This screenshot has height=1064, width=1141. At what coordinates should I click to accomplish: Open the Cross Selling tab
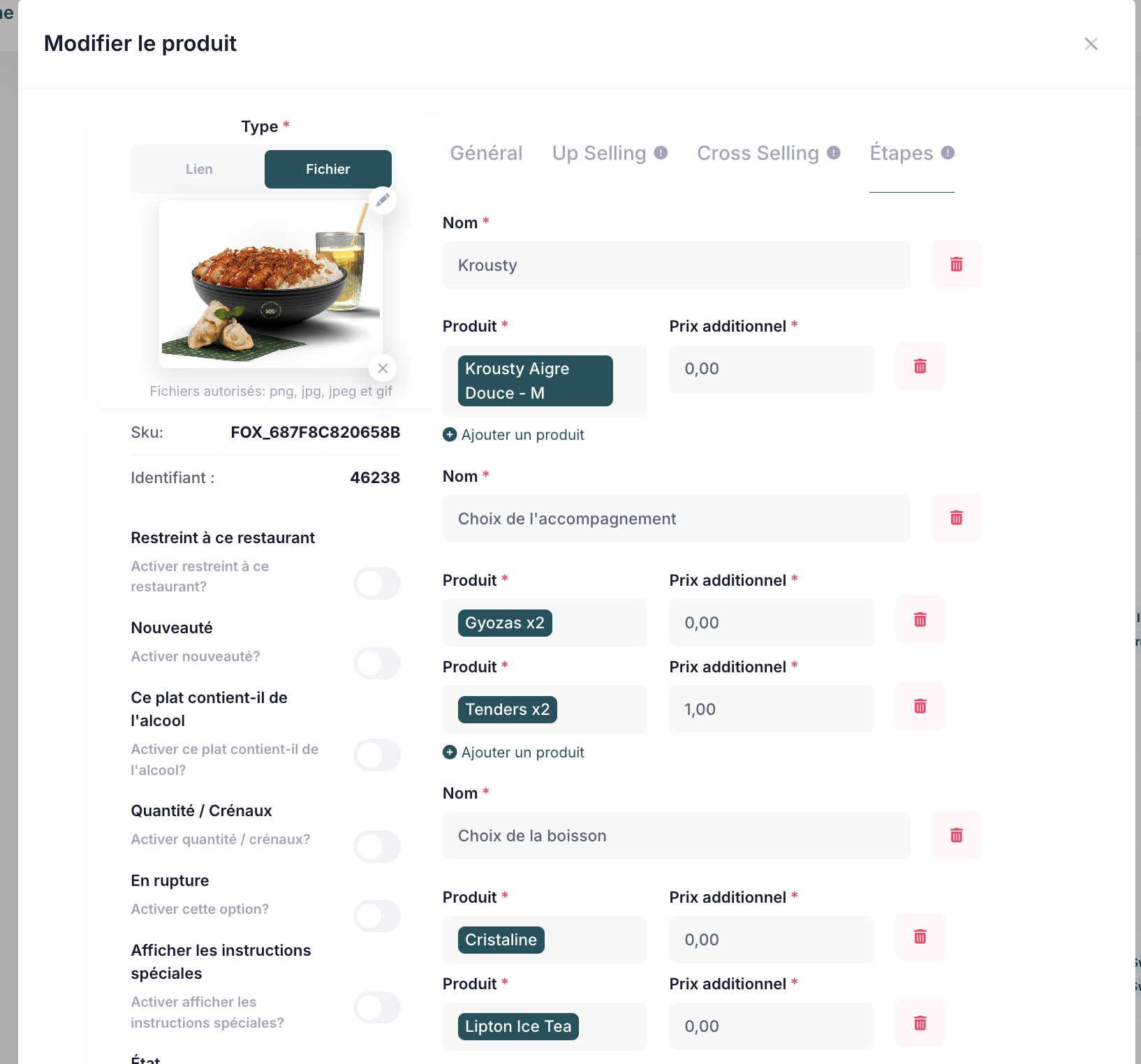758,153
